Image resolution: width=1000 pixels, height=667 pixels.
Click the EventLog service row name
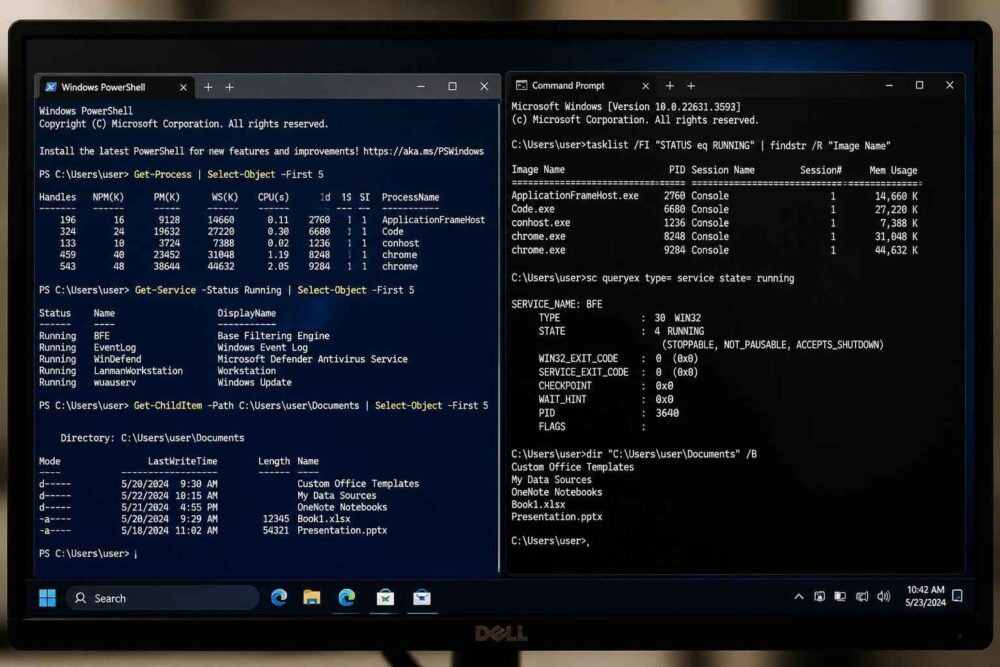(114, 348)
